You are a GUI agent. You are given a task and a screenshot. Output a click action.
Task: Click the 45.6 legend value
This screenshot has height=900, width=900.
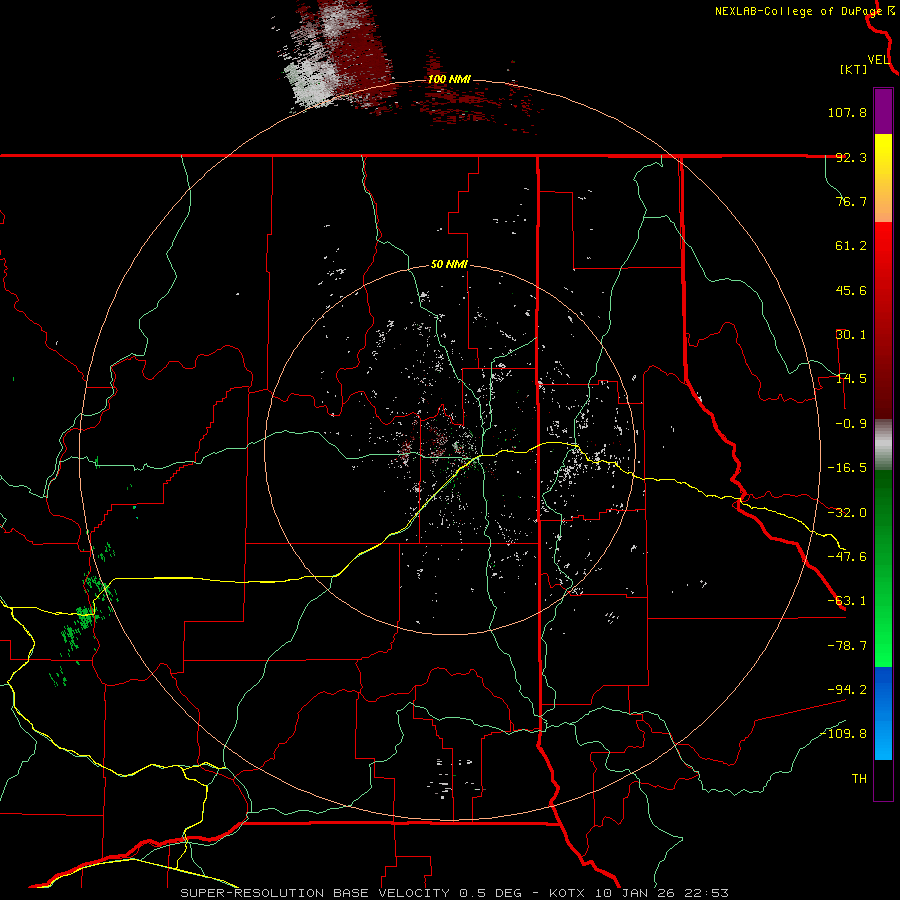tap(851, 290)
